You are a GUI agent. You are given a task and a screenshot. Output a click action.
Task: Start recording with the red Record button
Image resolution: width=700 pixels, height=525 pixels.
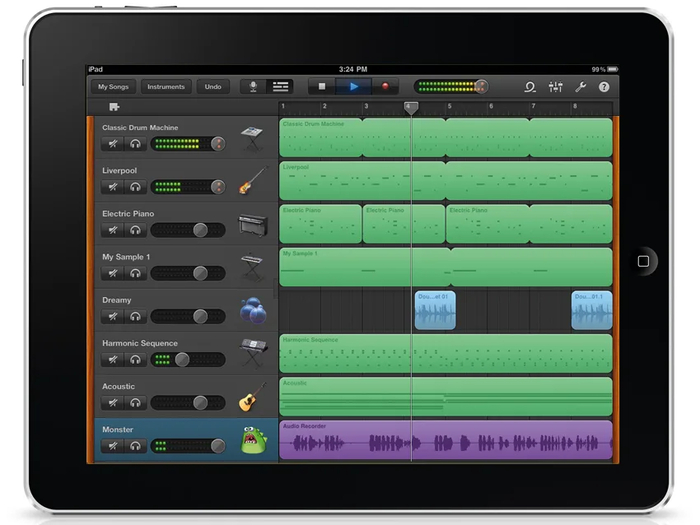[x=385, y=87]
